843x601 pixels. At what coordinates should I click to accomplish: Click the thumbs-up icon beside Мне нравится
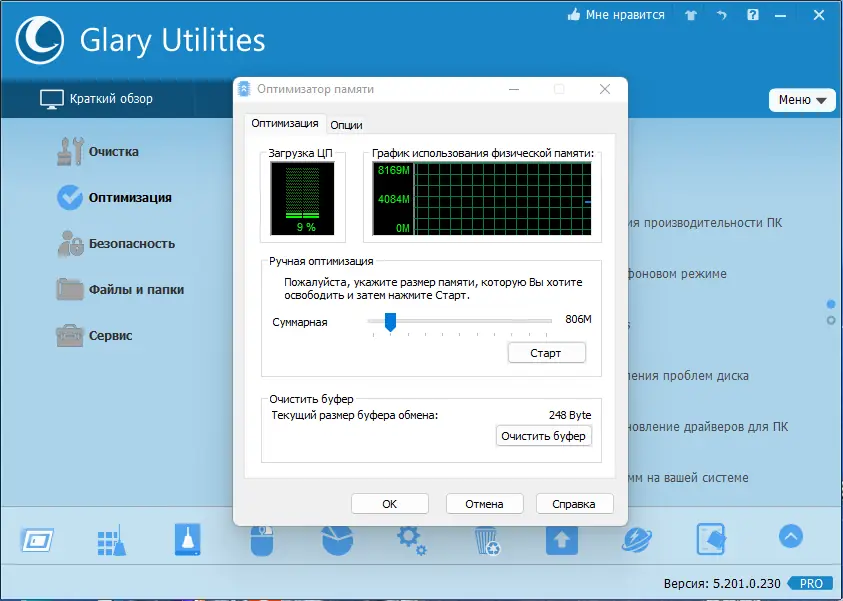(x=574, y=15)
